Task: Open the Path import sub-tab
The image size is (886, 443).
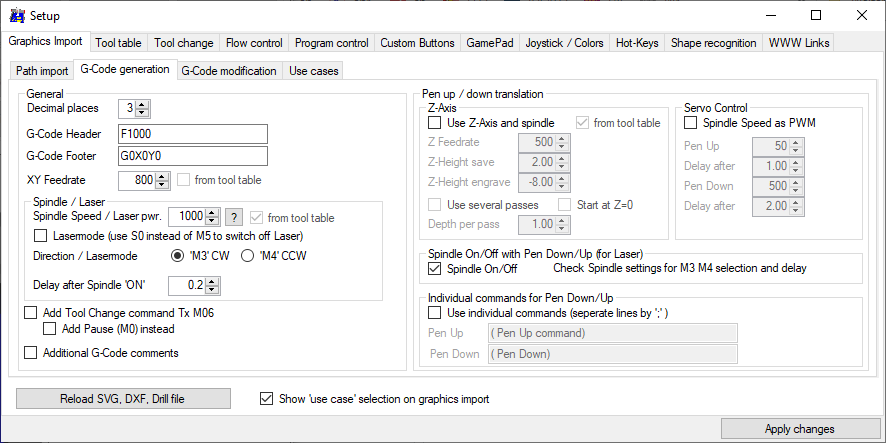Action: 42,71
